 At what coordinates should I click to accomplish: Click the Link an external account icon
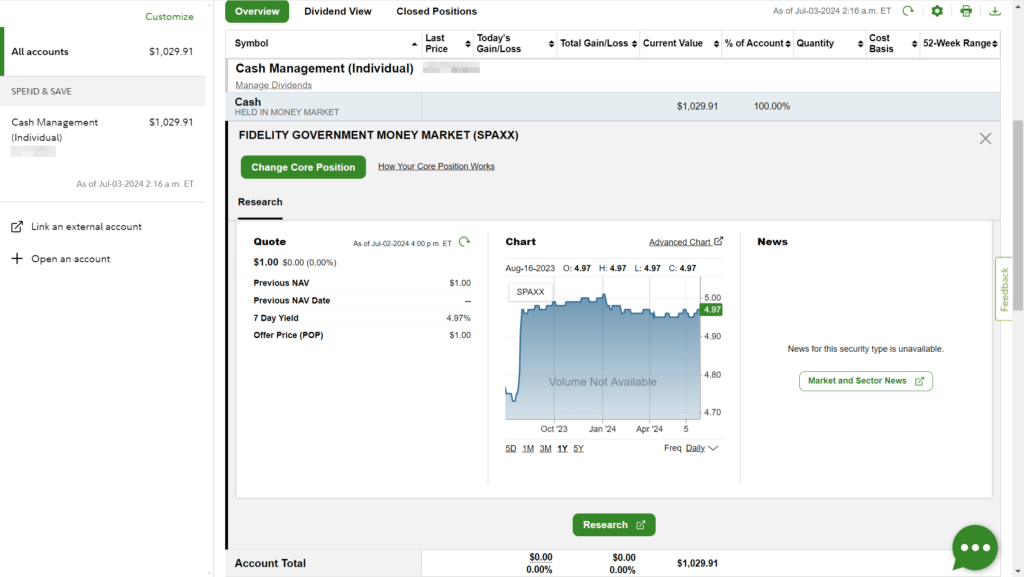pyautogui.click(x=17, y=226)
